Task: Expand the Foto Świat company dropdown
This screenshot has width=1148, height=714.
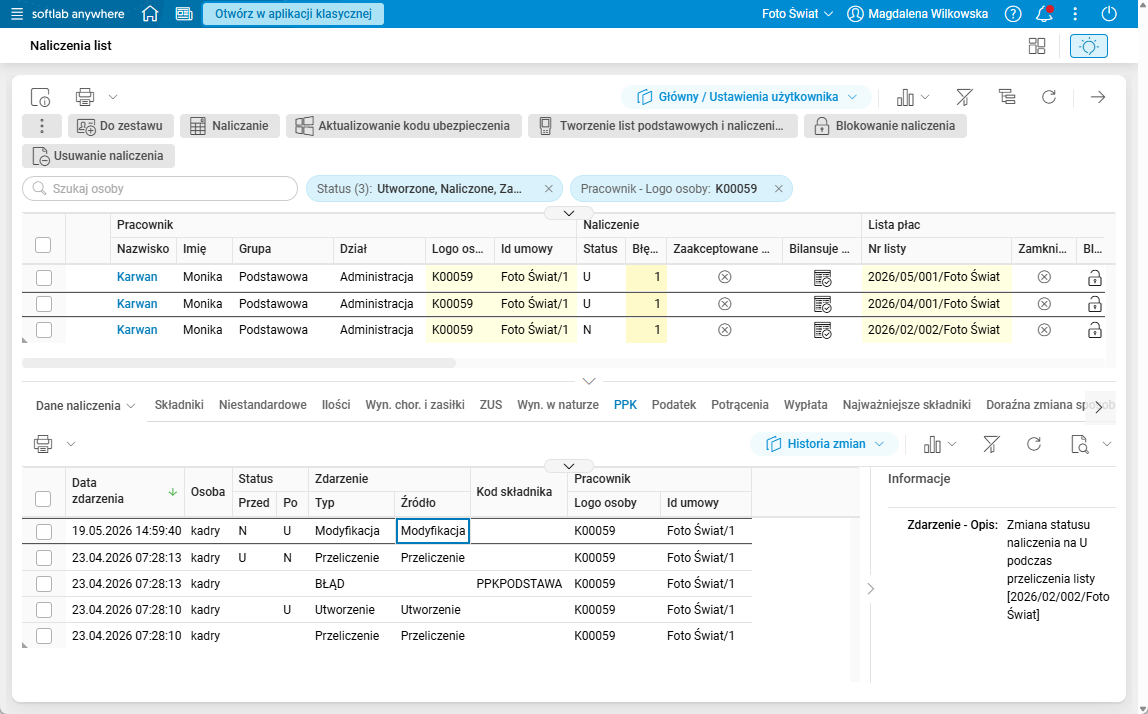Action: (x=797, y=14)
